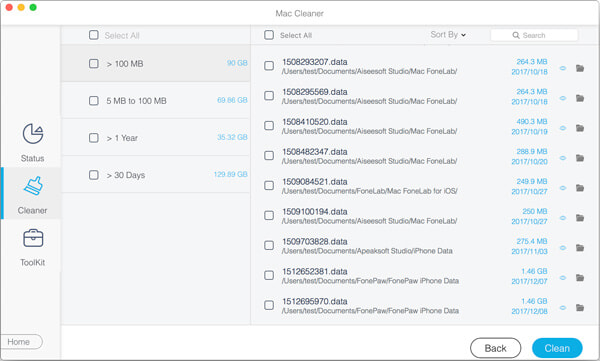Screen dimensions: 600x361
Task: Reveal 1509703828.data using its folder icon
Action: point(580,248)
